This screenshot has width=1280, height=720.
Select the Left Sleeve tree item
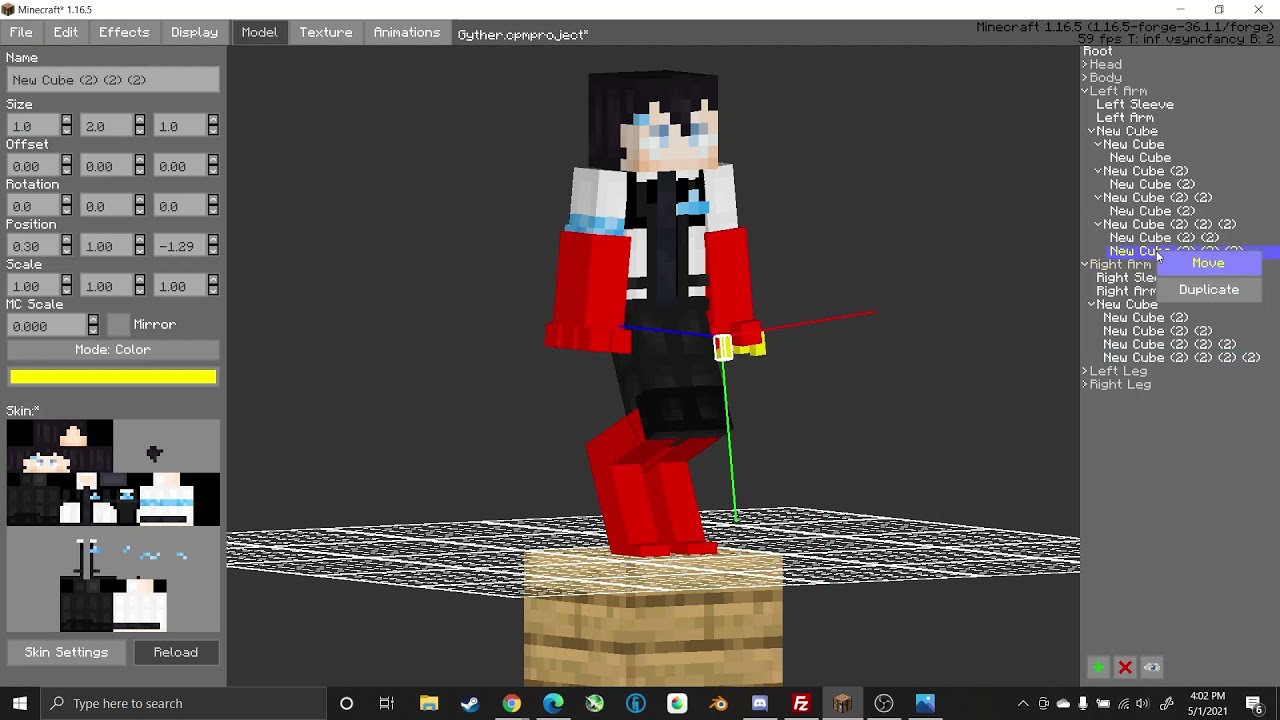(1135, 105)
